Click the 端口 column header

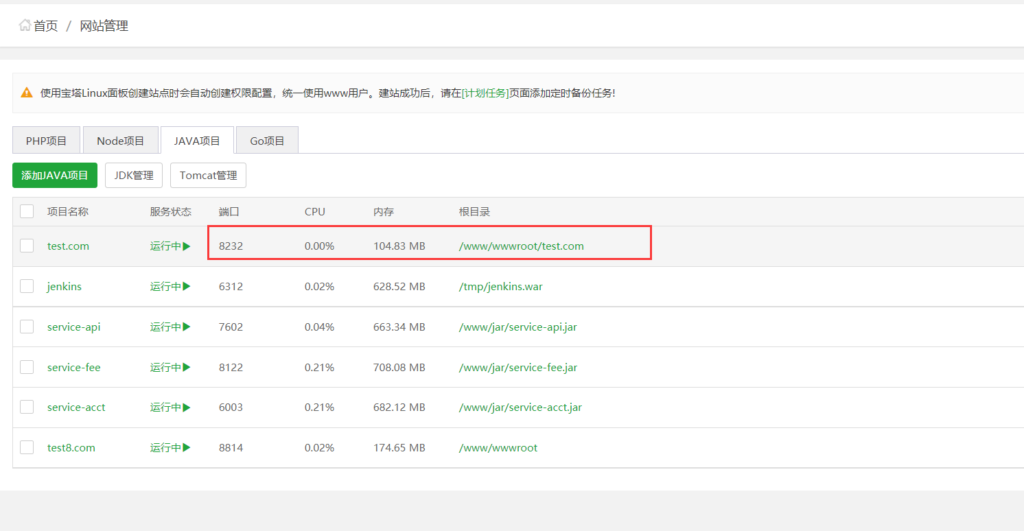pos(229,212)
